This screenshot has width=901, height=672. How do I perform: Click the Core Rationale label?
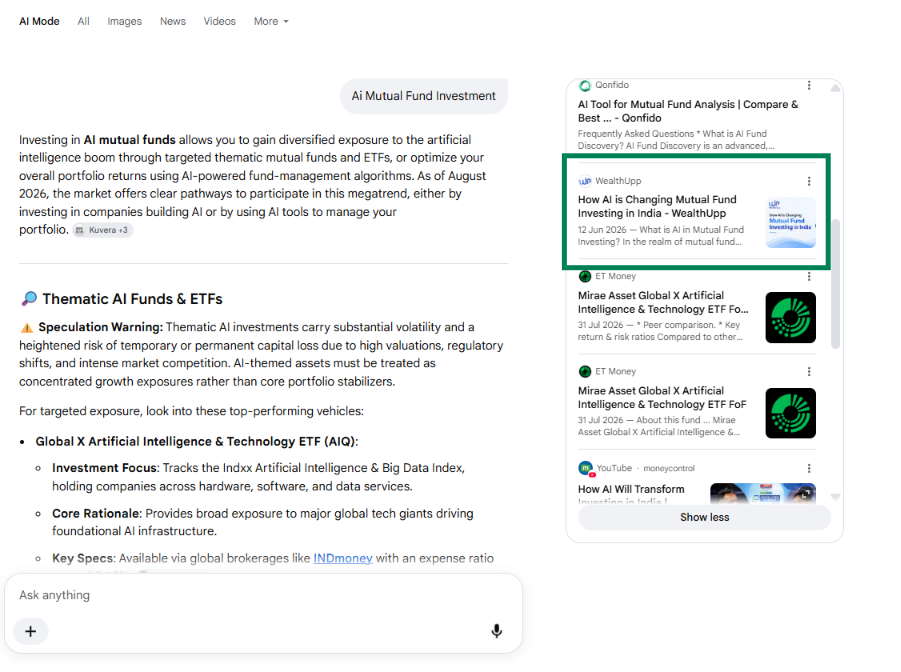pos(97,513)
